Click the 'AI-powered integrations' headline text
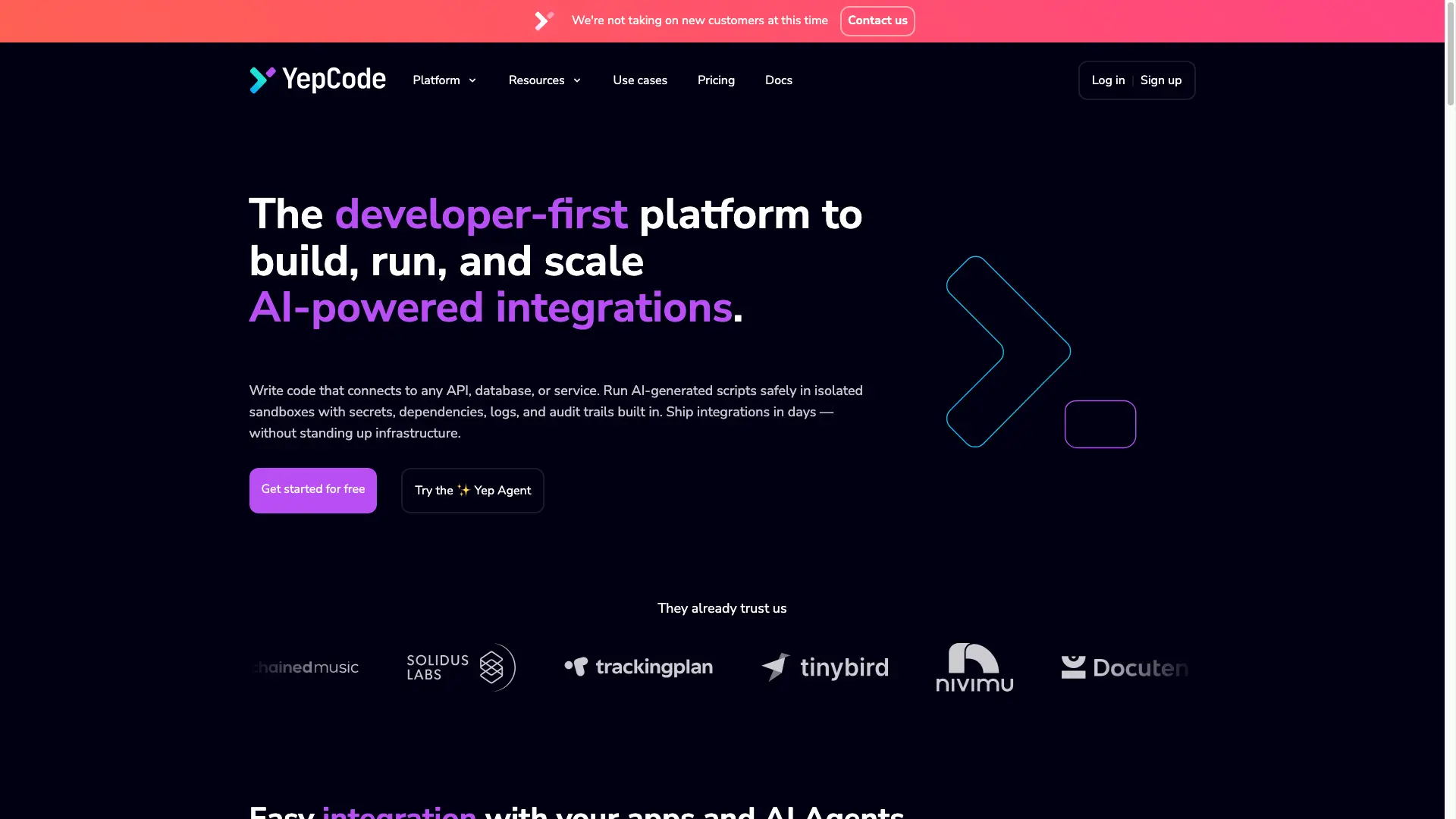 pyautogui.click(x=491, y=308)
